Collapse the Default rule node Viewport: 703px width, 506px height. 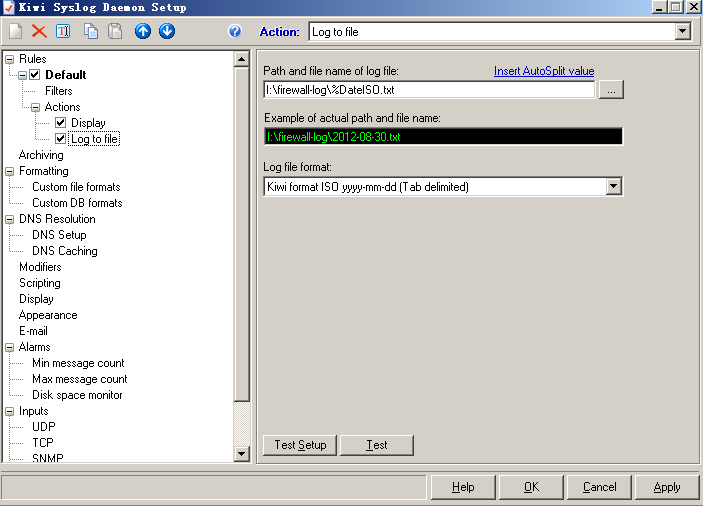tap(22, 75)
